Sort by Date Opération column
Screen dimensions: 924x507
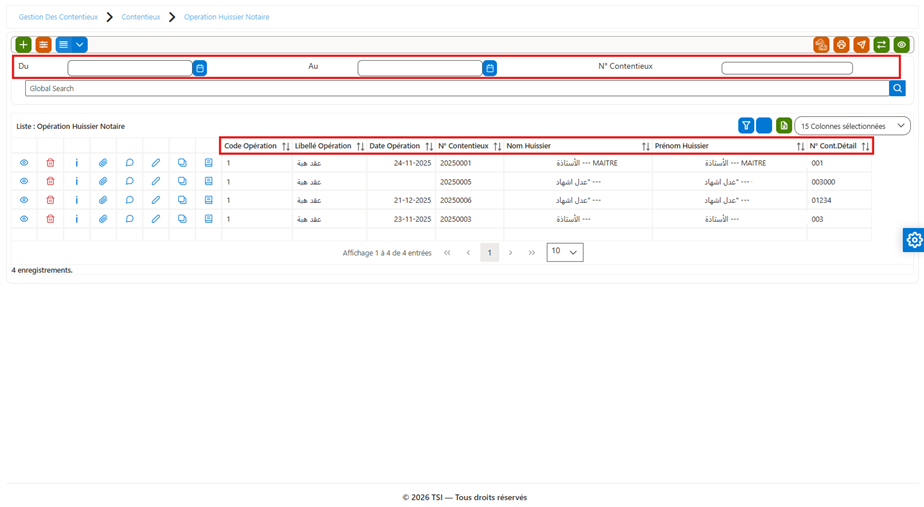[x=429, y=146]
